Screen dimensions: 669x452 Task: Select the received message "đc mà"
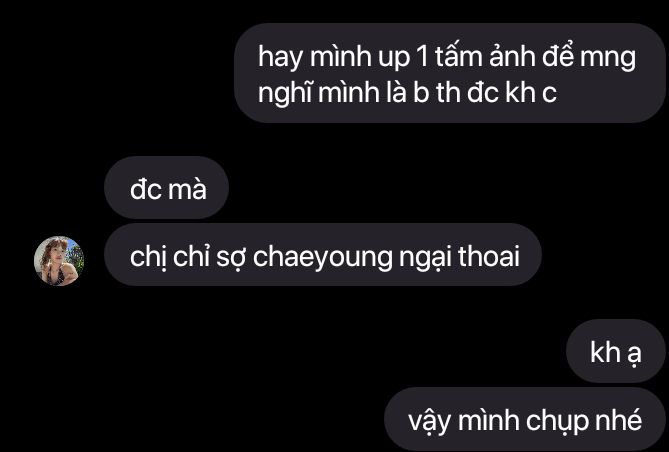tap(166, 188)
